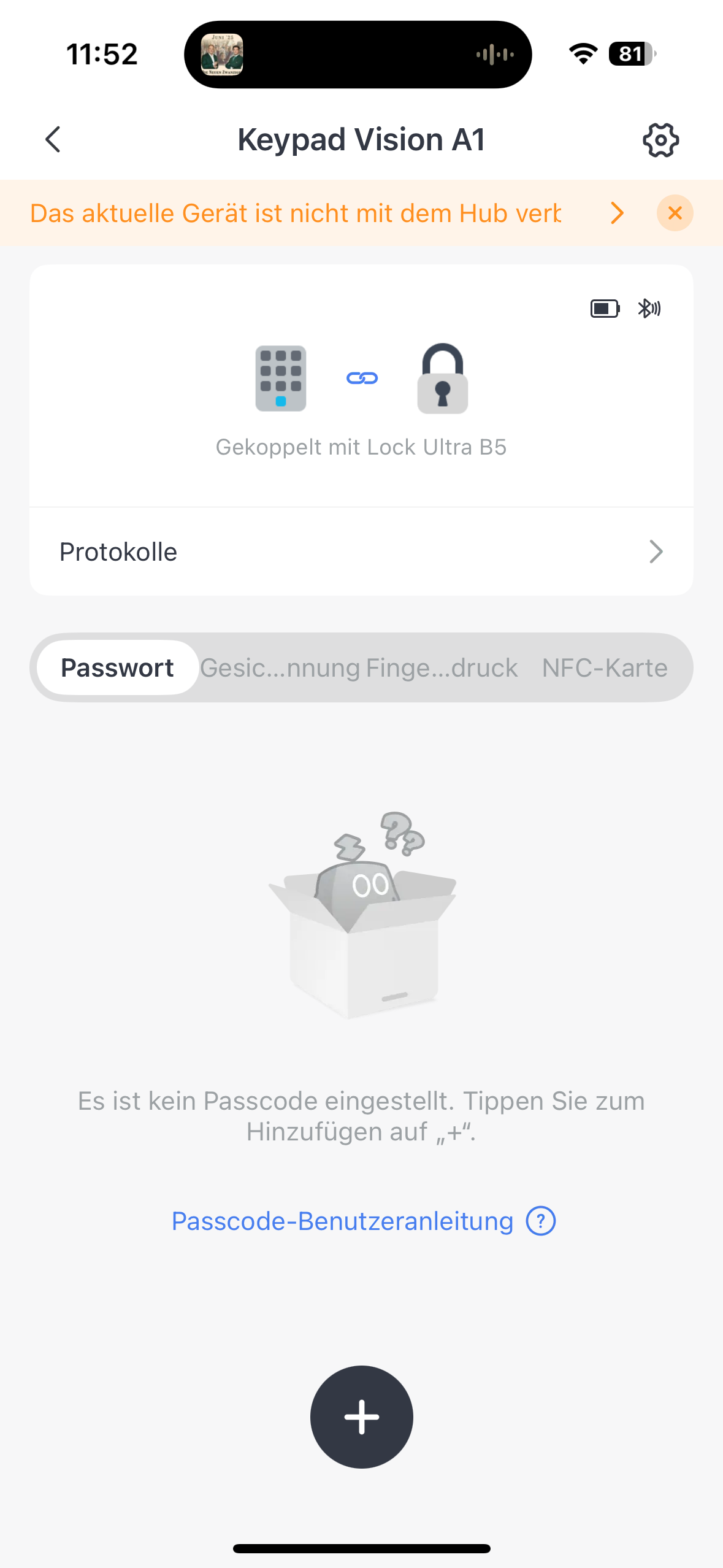This screenshot has width=723, height=1568.
Task: Read the orange hub warning text
Action: [296, 213]
